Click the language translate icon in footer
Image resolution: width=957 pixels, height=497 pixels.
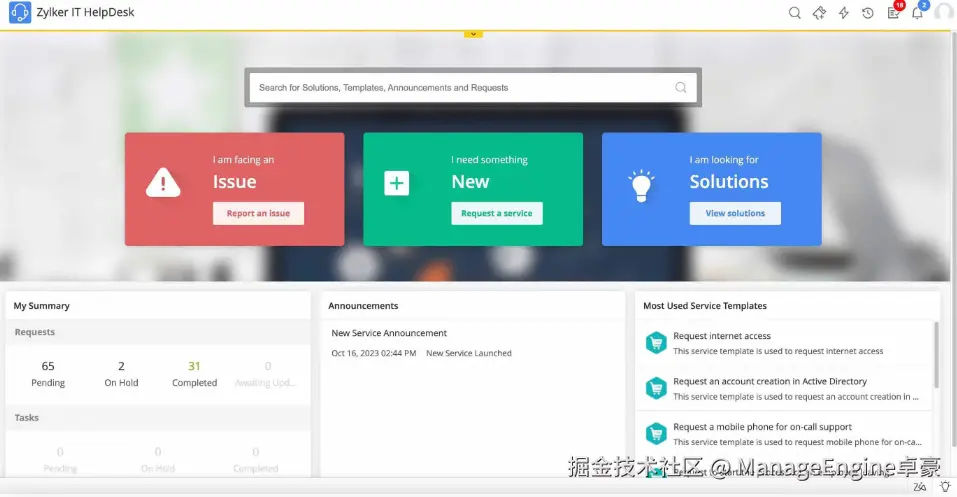919,487
